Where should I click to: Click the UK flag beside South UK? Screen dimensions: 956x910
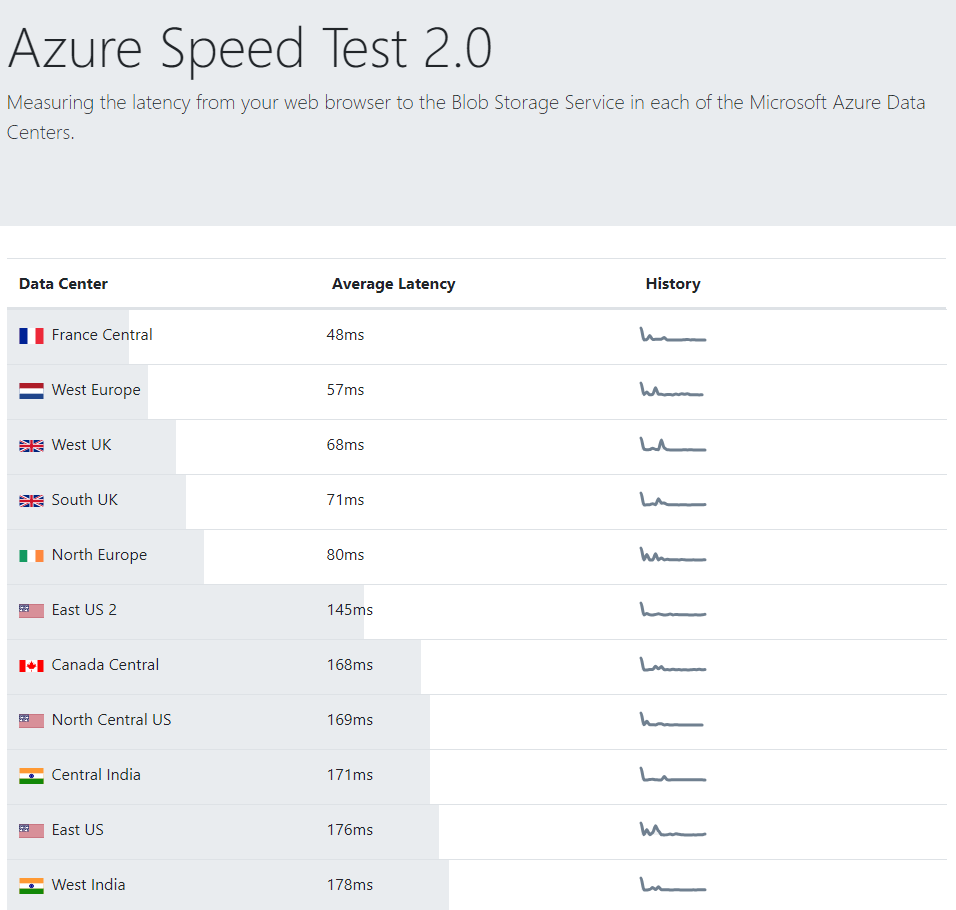pos(31,501)
